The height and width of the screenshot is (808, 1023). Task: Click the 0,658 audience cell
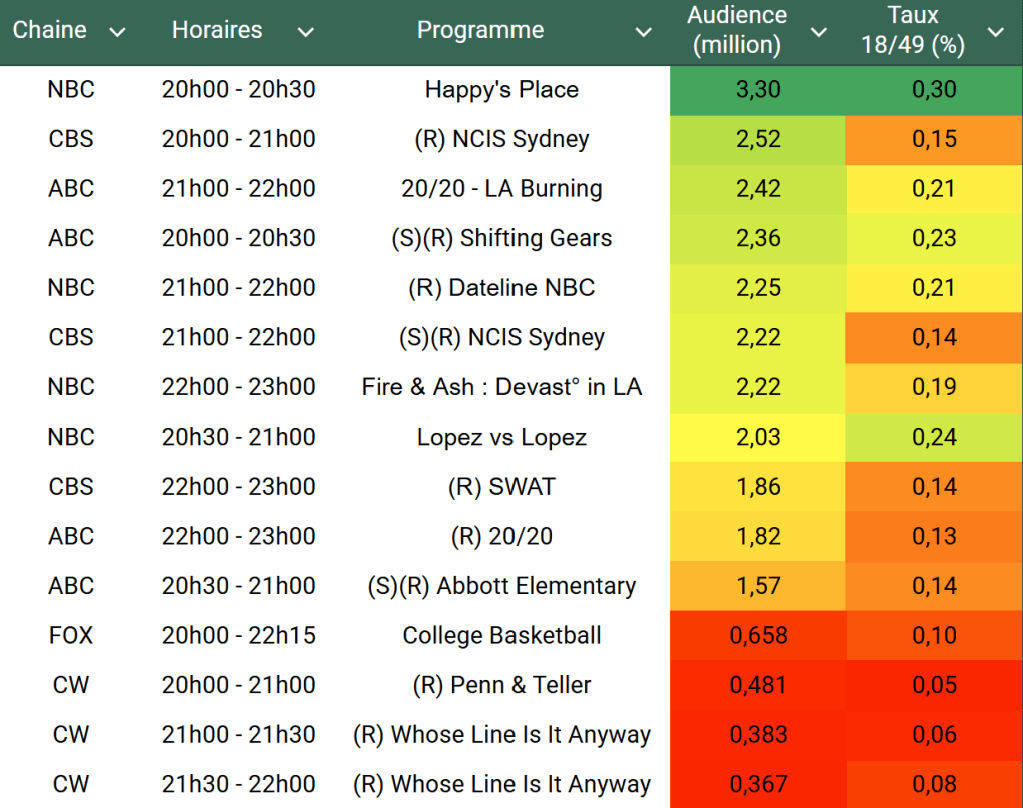757,635
